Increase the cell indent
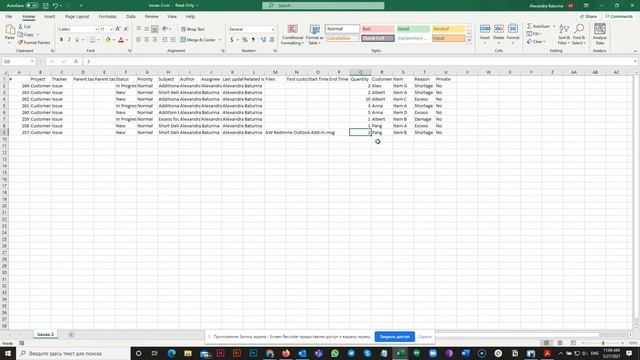 pyautogui.click(x=173, y=40)
